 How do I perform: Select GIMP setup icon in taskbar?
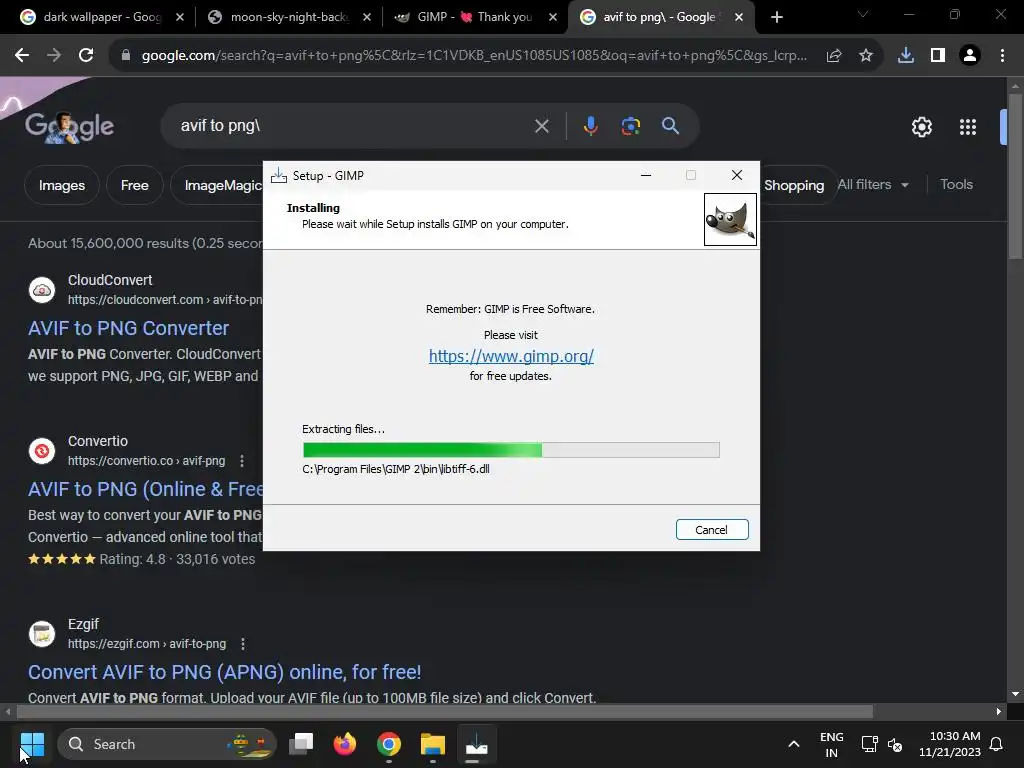tap(477, 744)
